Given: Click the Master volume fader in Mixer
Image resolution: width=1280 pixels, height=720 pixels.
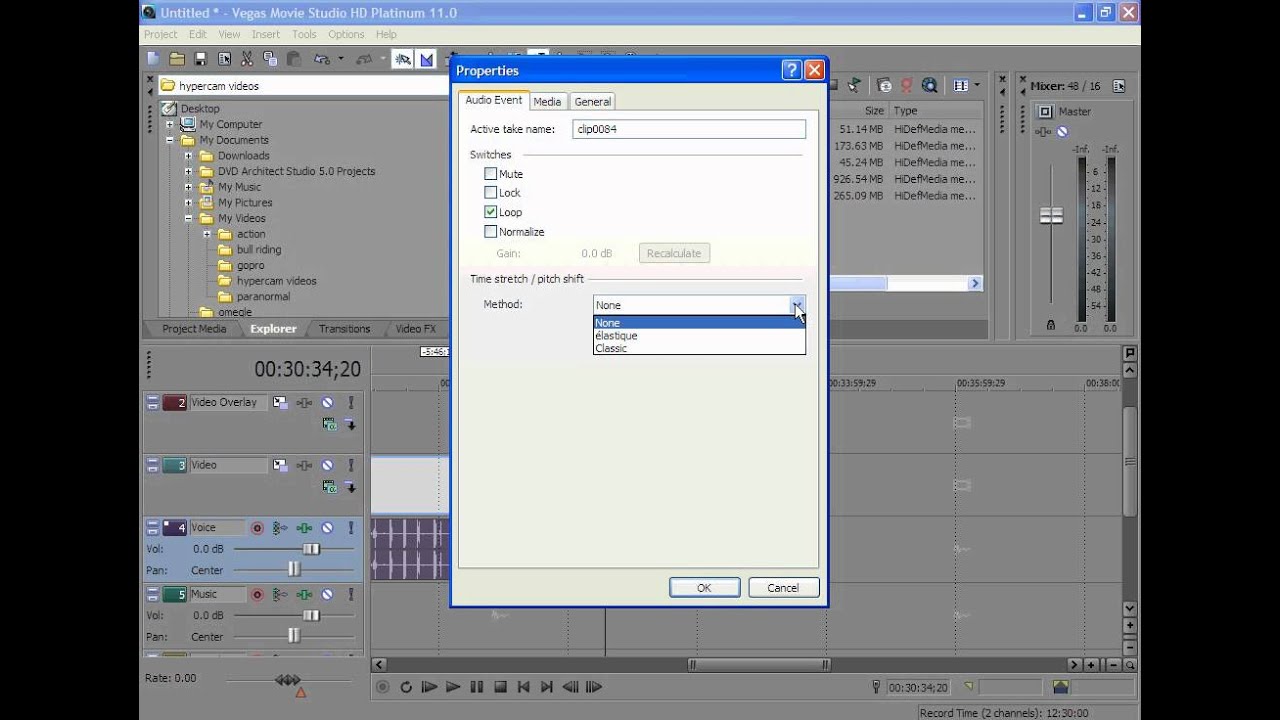Looking at the screenshot, I should (1051, 216).
